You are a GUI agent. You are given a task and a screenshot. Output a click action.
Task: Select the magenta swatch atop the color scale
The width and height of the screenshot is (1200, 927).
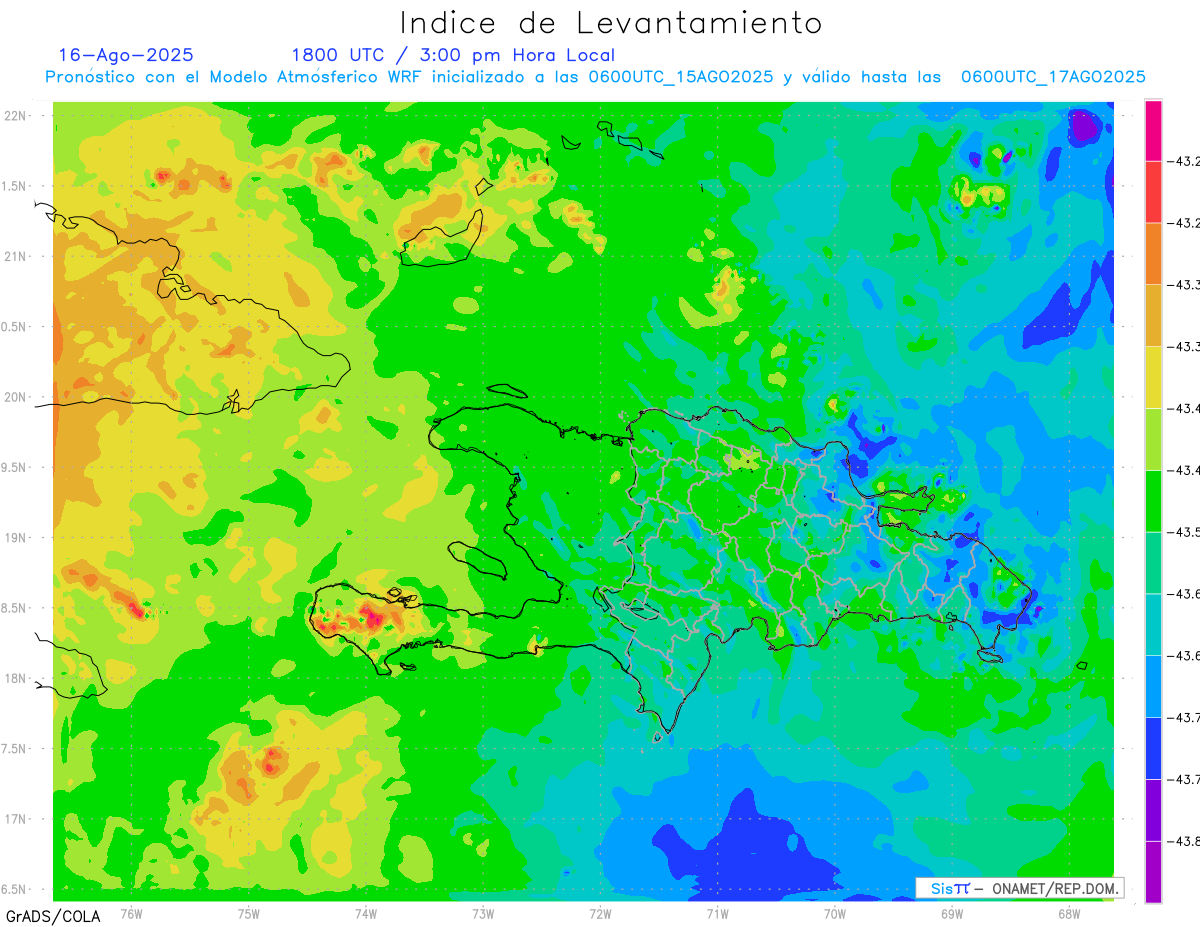point(1153,130)
